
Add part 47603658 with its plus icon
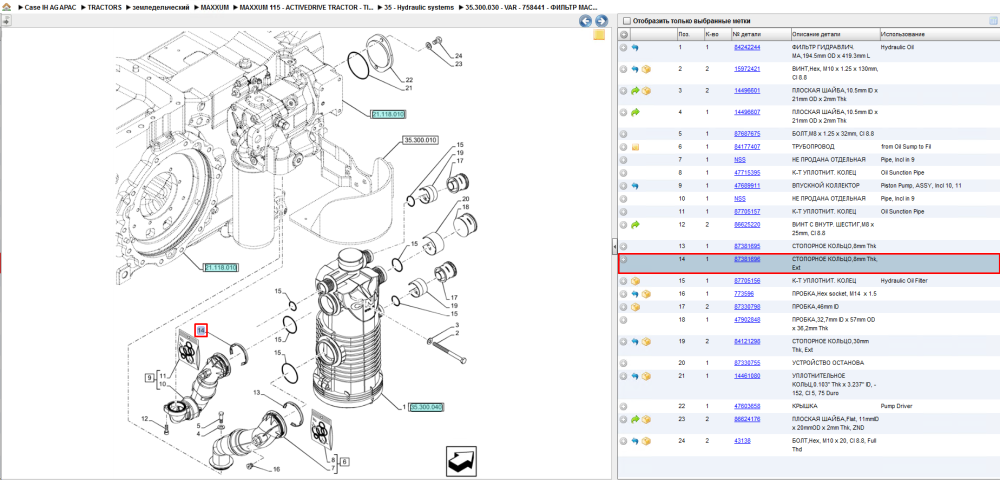point(624,406)
